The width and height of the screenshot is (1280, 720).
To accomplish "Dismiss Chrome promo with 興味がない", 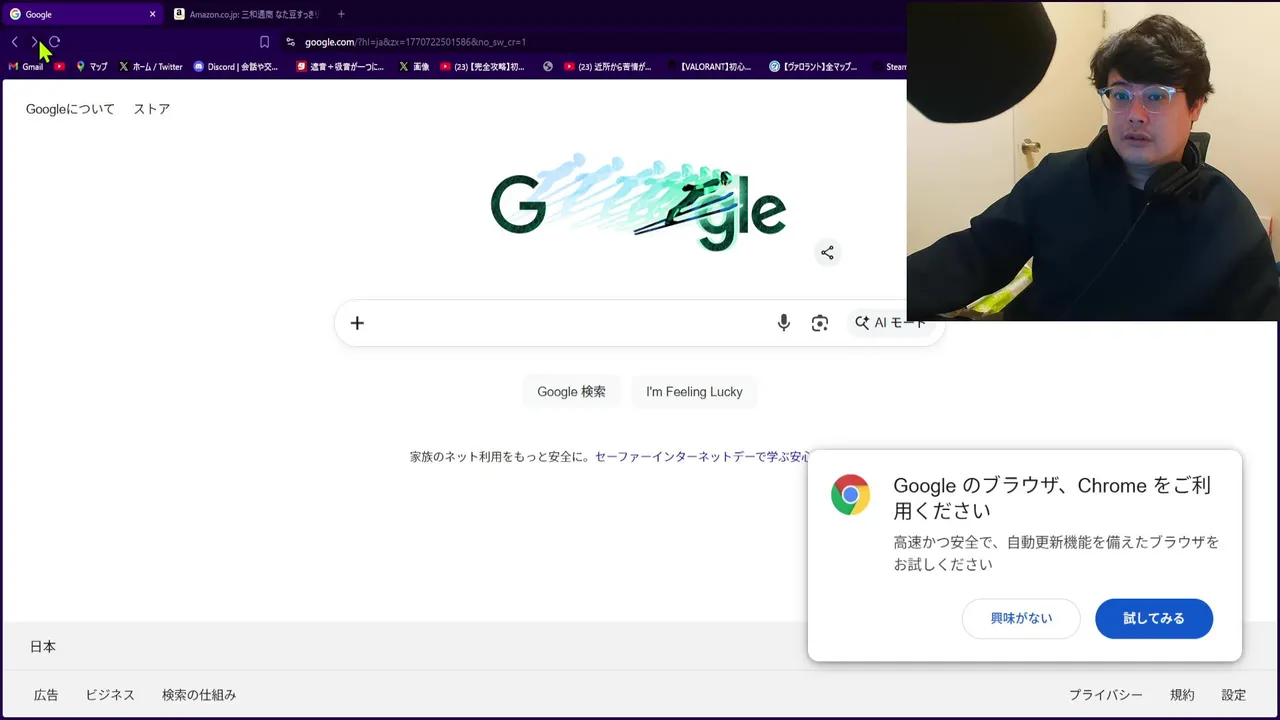I will [x=1021, y=618].
